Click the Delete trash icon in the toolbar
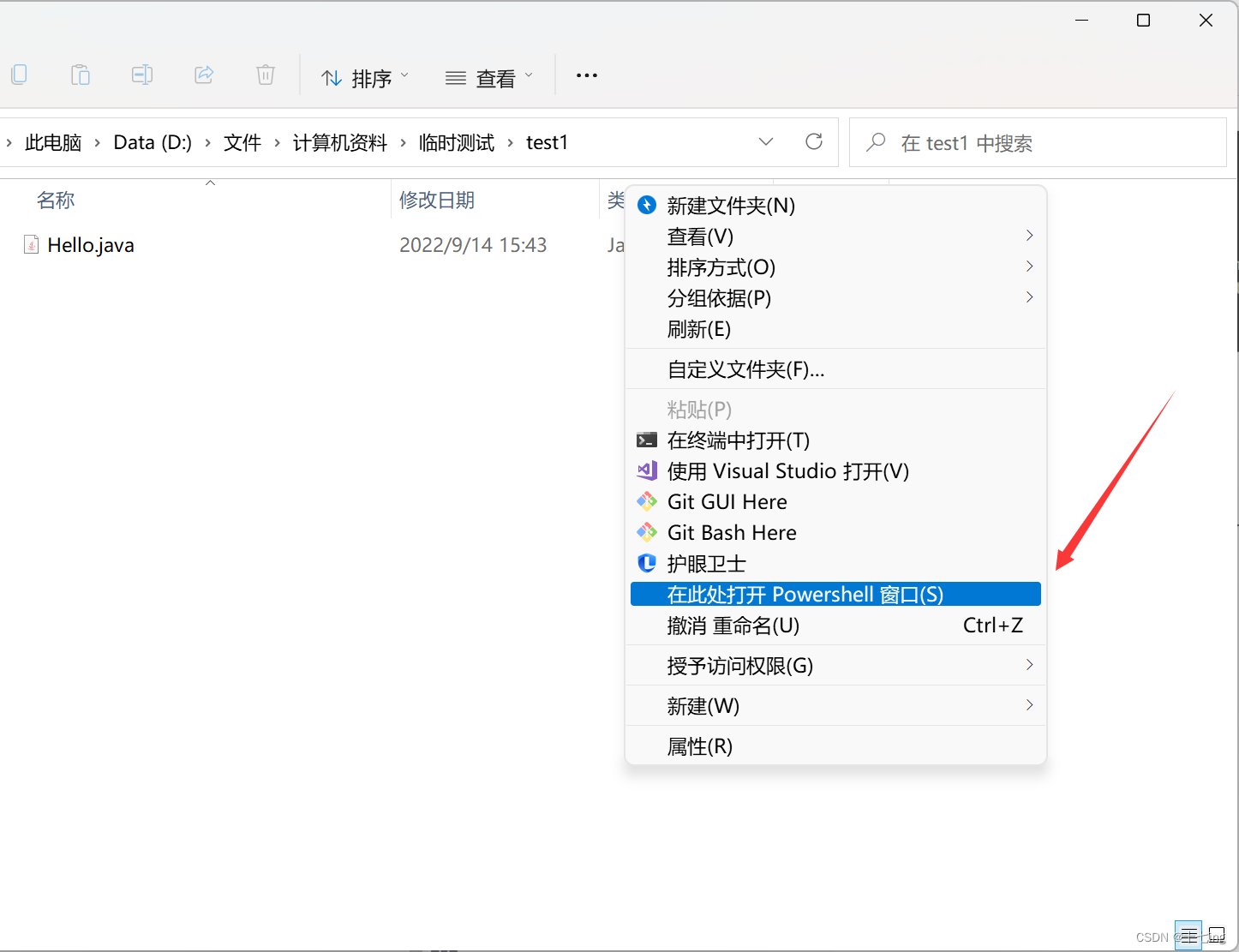 point(265,75)
